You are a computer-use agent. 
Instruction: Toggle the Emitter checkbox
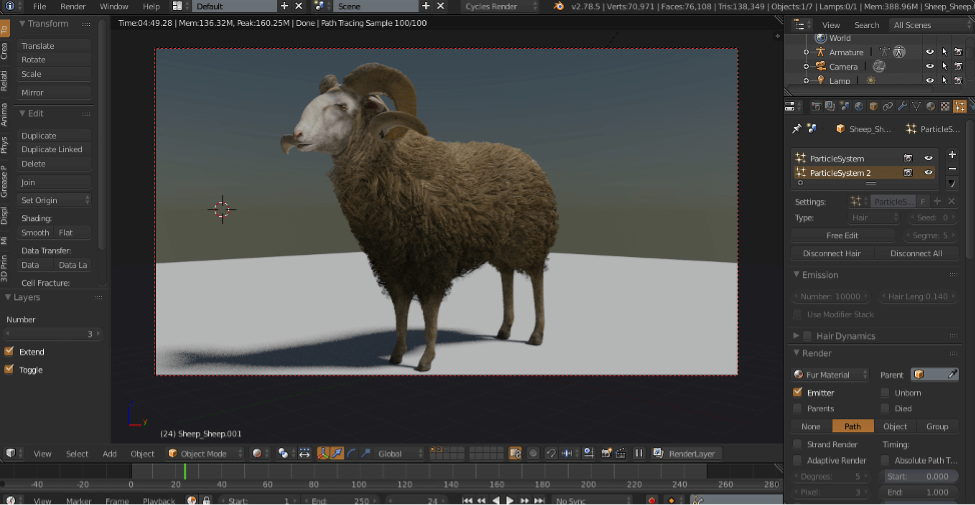(x=797, y=392)
